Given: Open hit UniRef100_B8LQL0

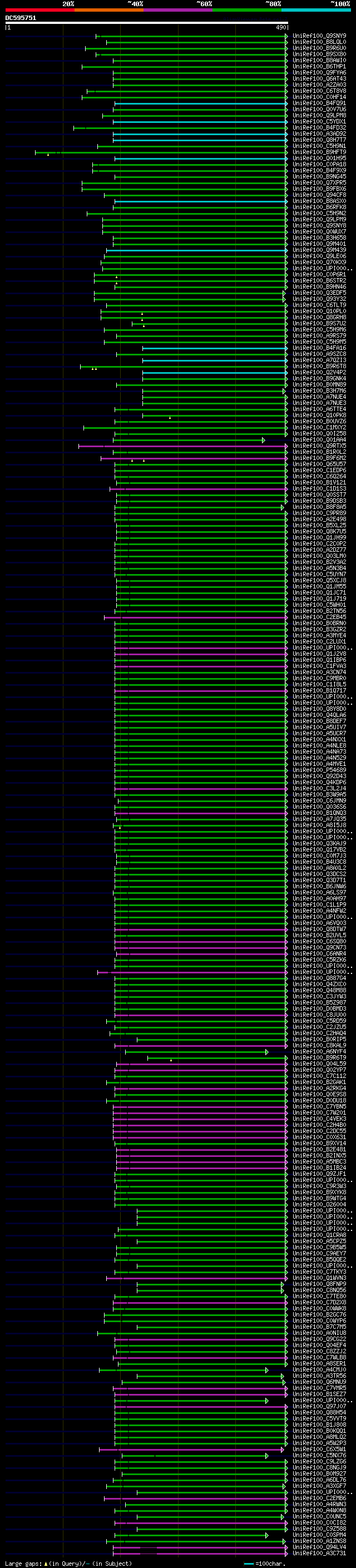Looking at the screenshot, I should point(319,42).
